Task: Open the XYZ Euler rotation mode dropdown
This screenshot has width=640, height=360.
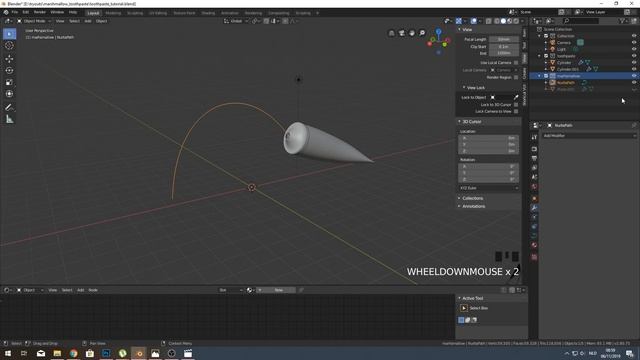Action: [x=489, y=188]
